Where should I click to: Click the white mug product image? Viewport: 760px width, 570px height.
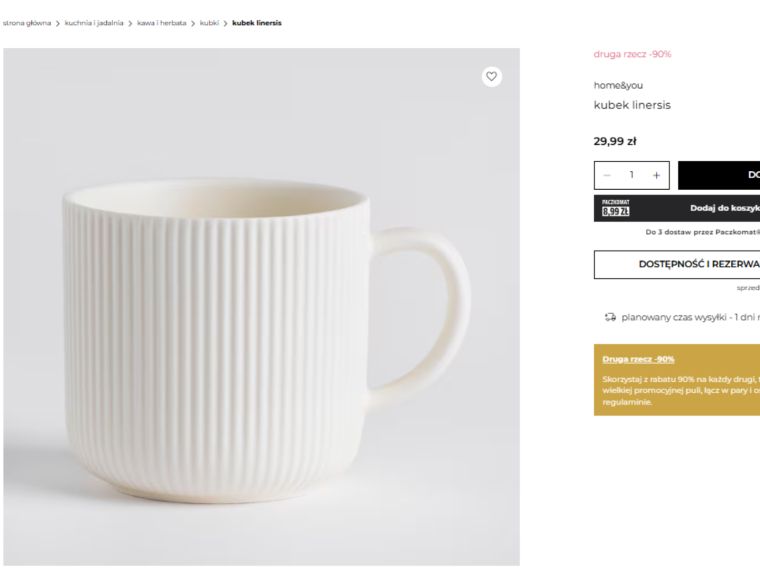262,306
